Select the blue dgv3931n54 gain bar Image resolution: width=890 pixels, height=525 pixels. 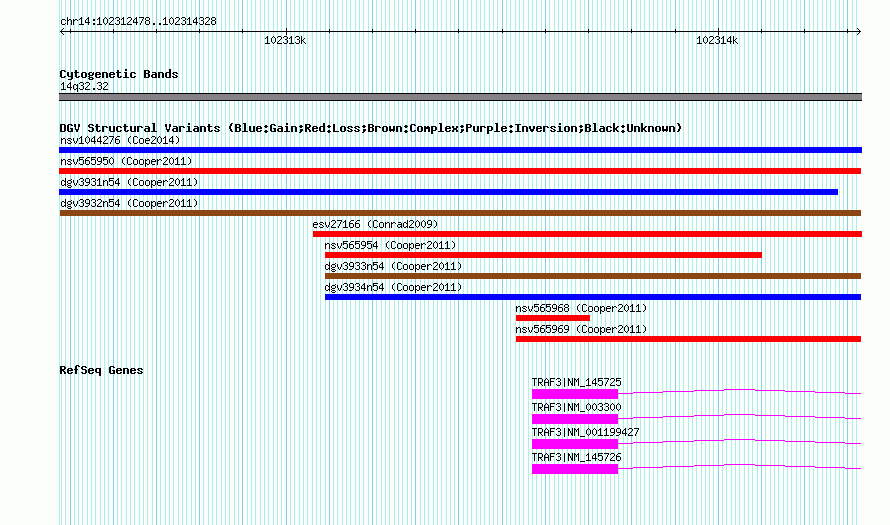click(x=448, y=192)
